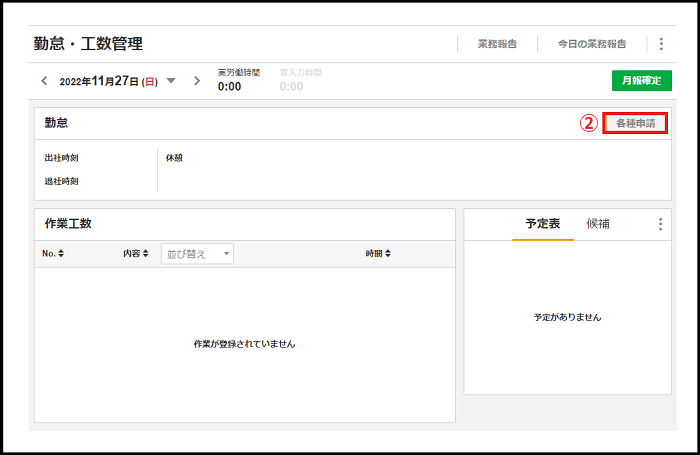Sort by 内容 column arrows
The image size is (700, 455).
(146, 253)
